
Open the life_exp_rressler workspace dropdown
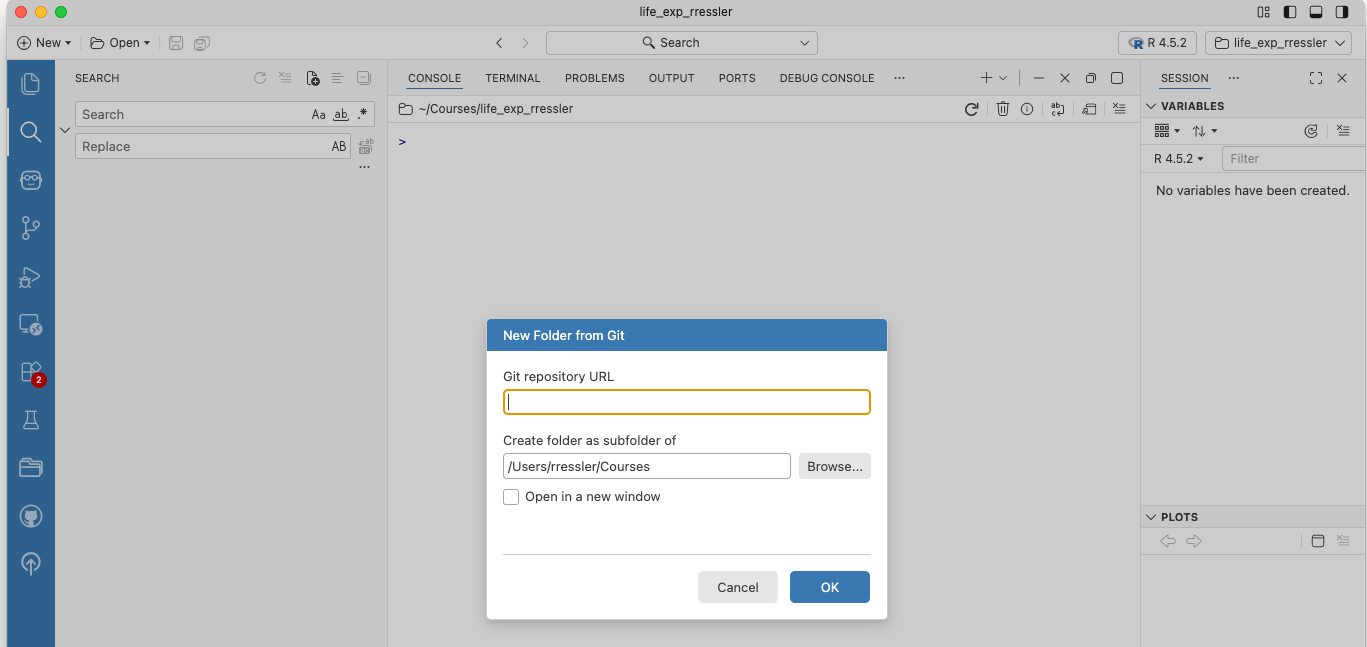tap(1278, 43)
